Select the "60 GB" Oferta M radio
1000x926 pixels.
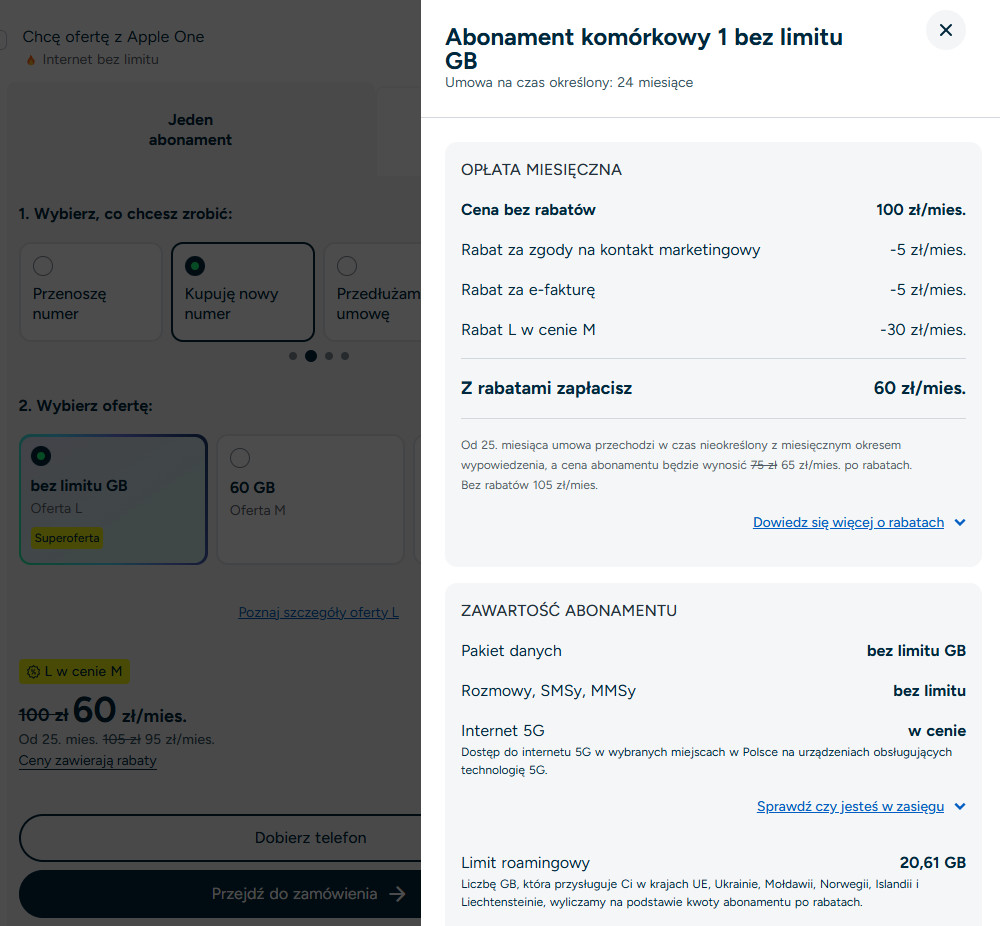pos(240,458)
